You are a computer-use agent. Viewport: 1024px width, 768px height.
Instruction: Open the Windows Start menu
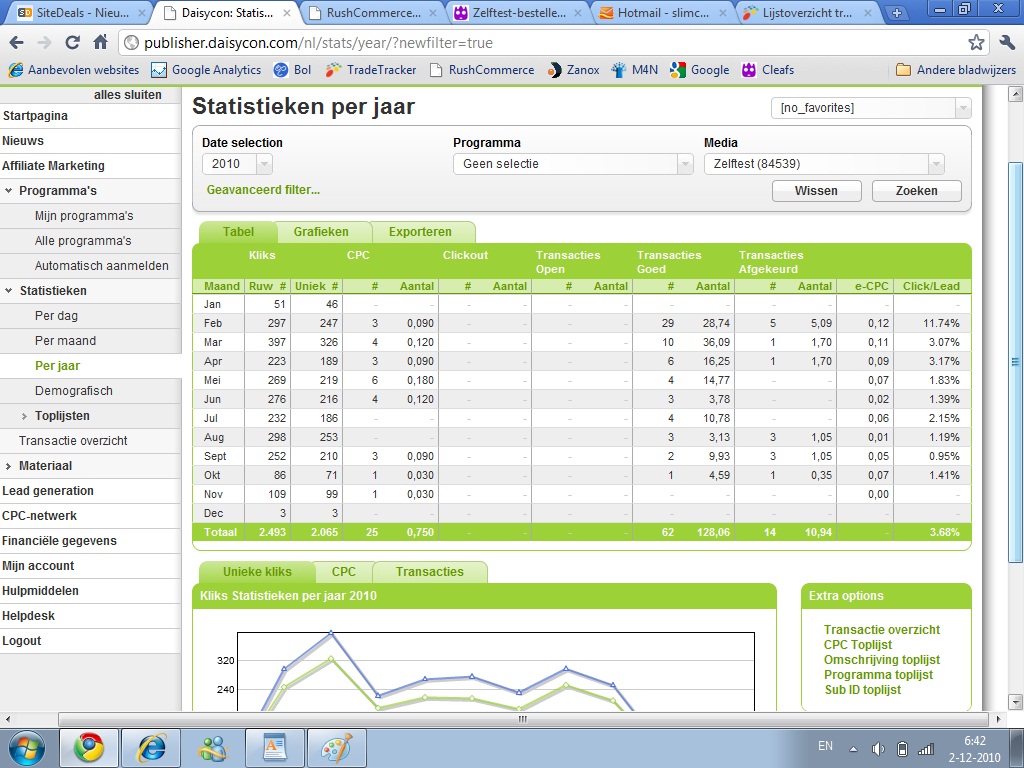click(x=26, y=748)
